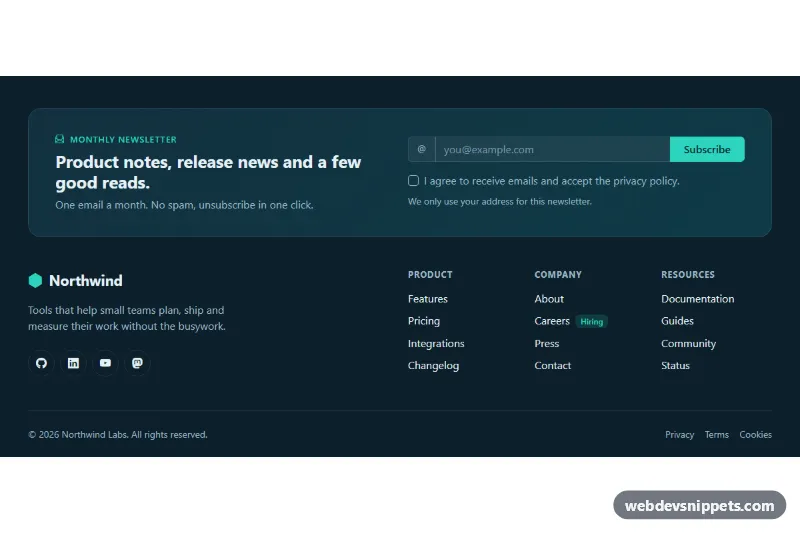Viewport: 800px width, 533px height.
Task: Click the 'Product notes, release news' headline
Action: coord(208,172)
